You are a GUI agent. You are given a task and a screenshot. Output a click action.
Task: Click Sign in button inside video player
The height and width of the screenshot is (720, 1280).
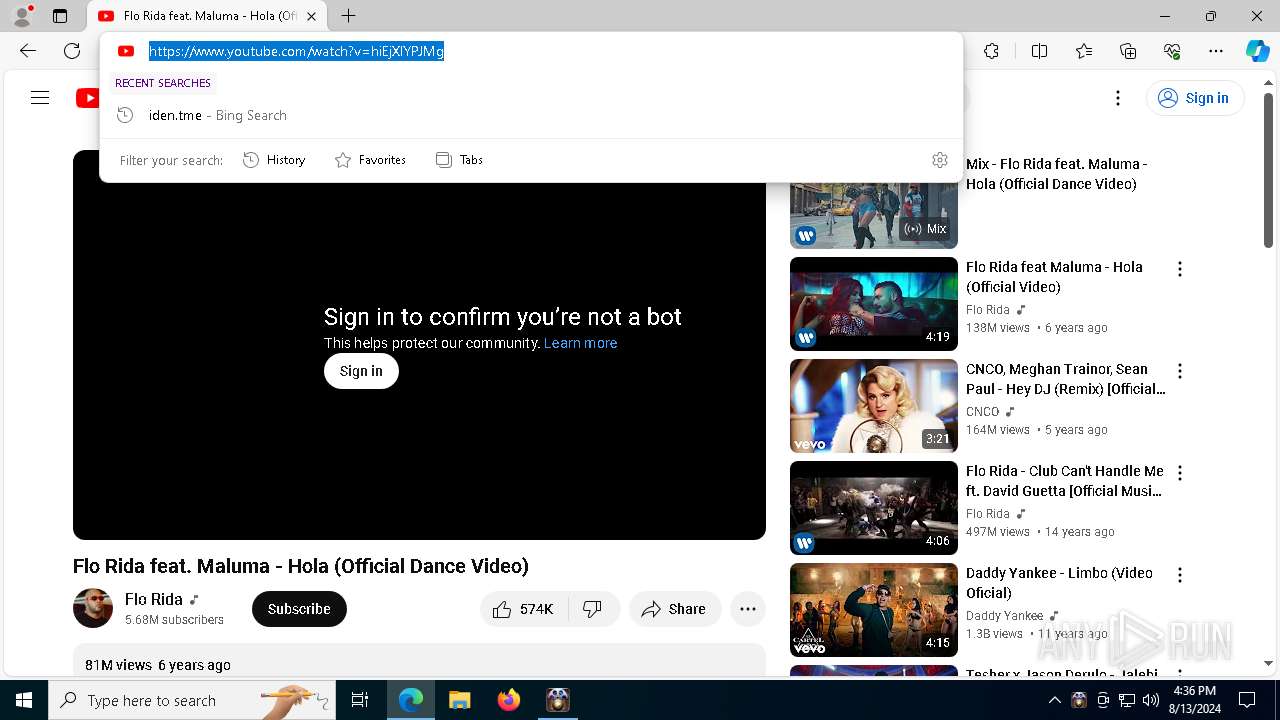point(361,371)
